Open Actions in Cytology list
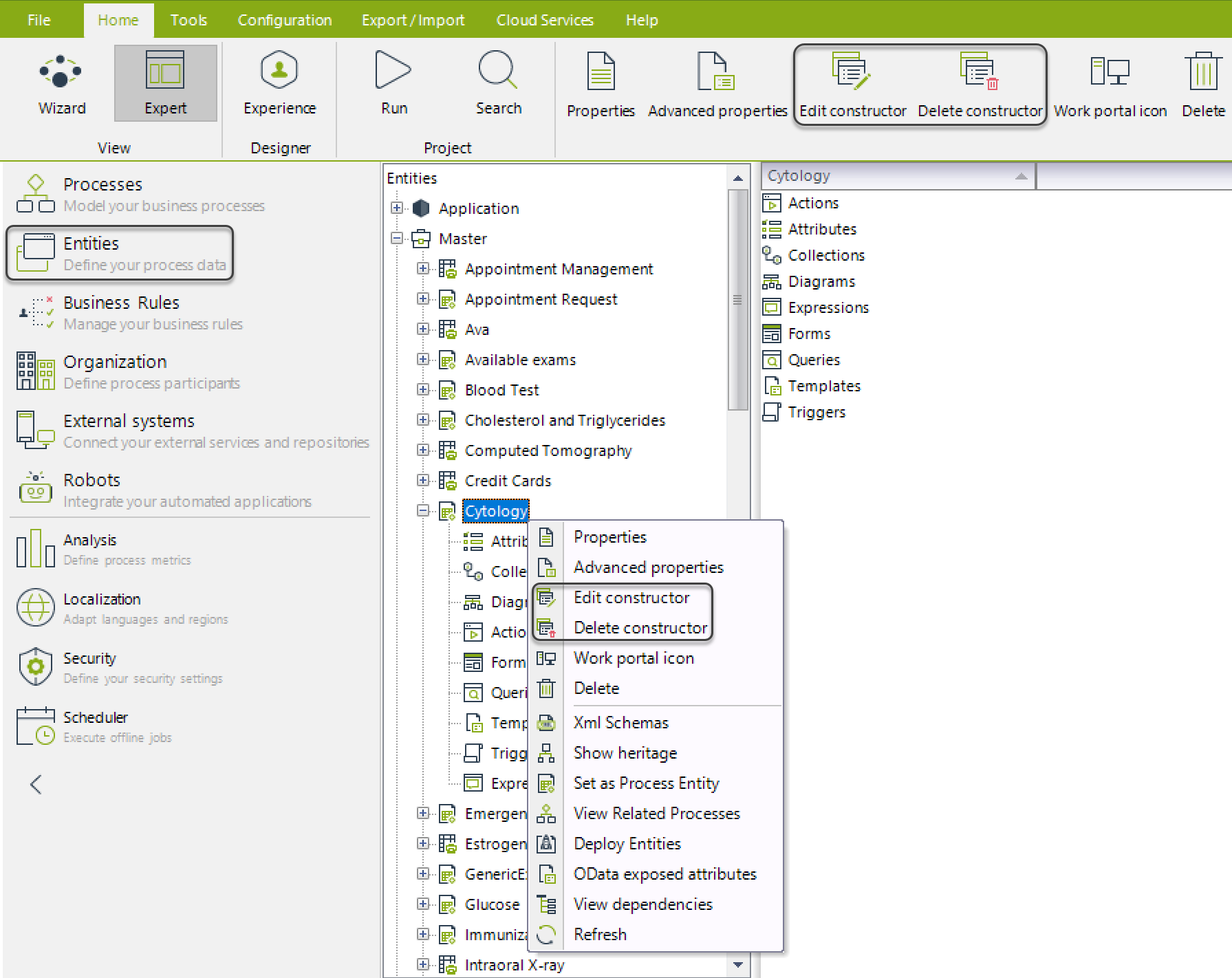1232x978 pixels. (801, 203)
